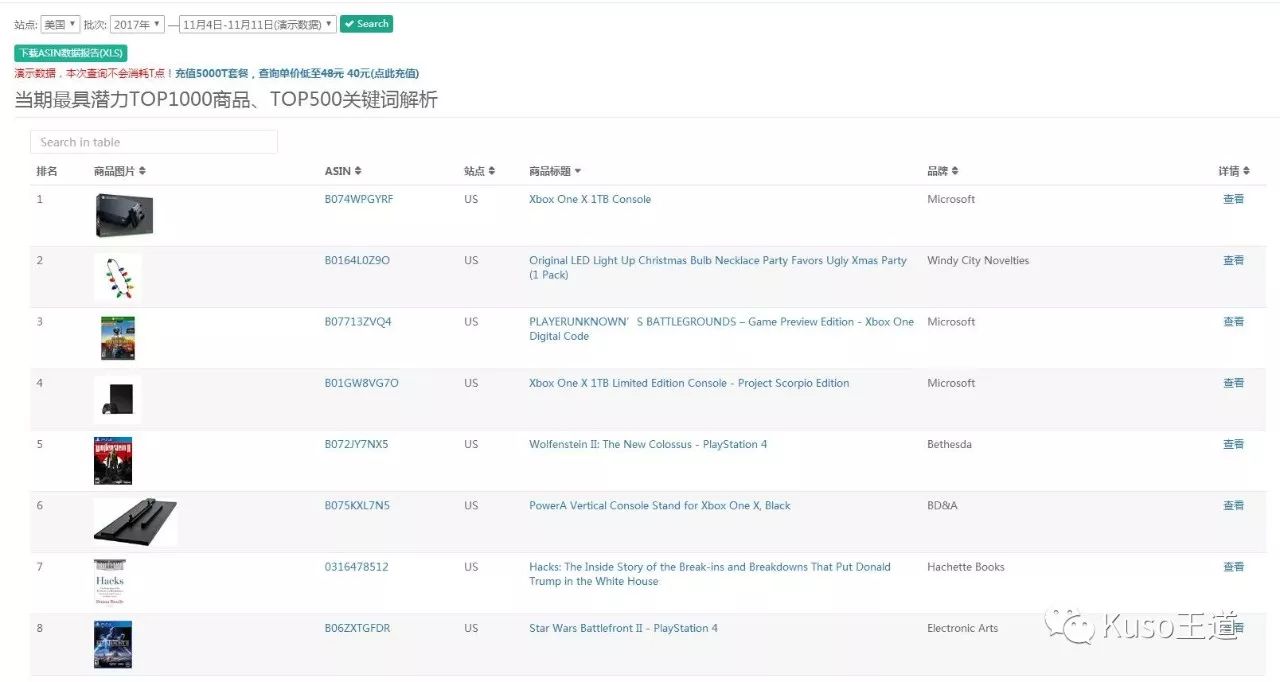Viewport: 1280px width, 682px height.
Task: Click the 商品标题 descending sort arrow
Action: point(578,172)
